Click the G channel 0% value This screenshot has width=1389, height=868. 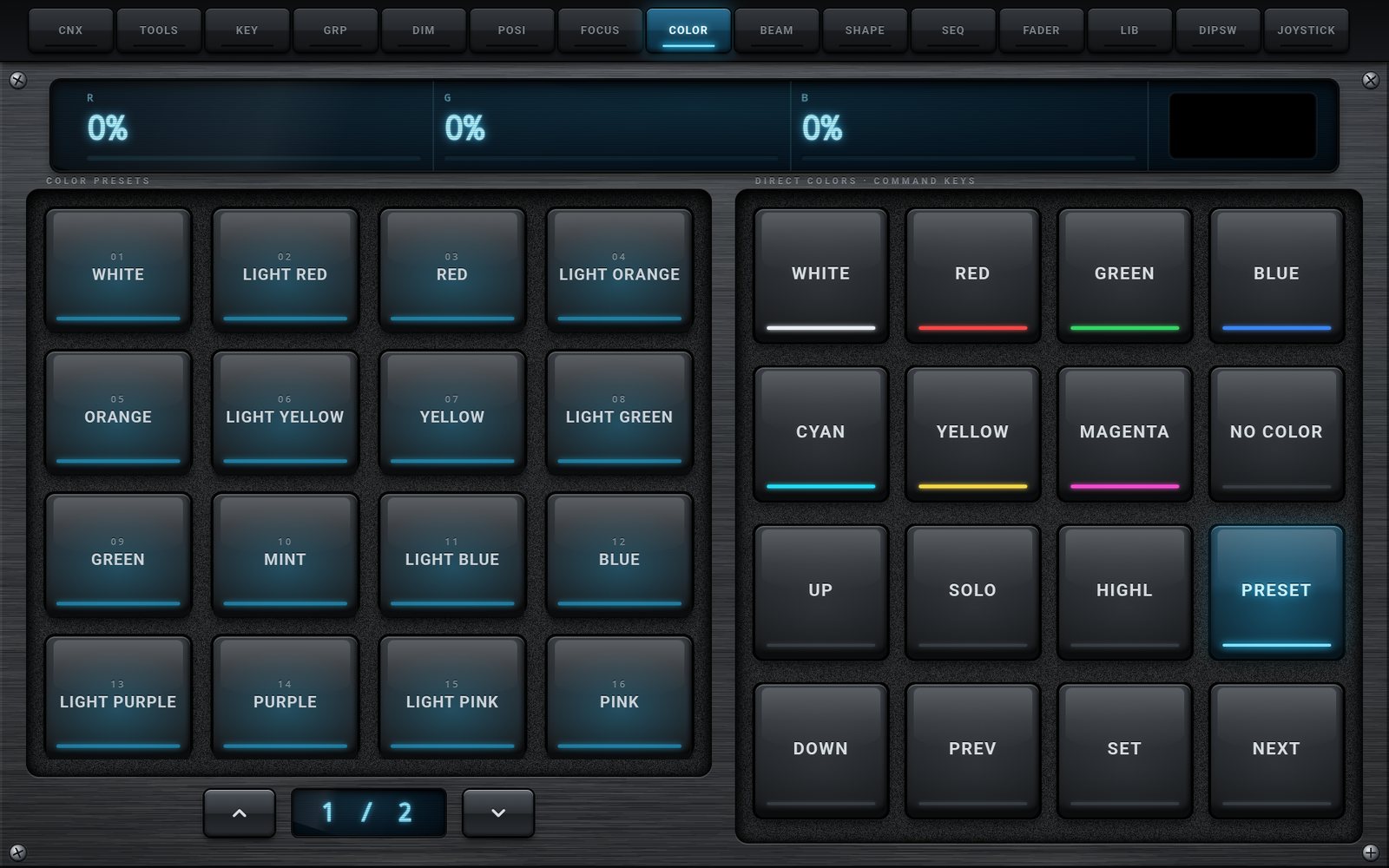(x=465, y=128)
